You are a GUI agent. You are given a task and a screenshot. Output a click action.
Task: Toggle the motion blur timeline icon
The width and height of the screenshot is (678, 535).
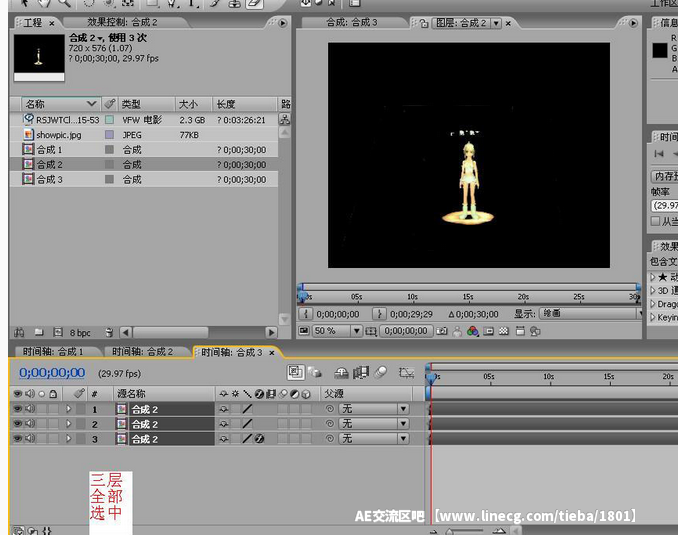click(381, 372)
